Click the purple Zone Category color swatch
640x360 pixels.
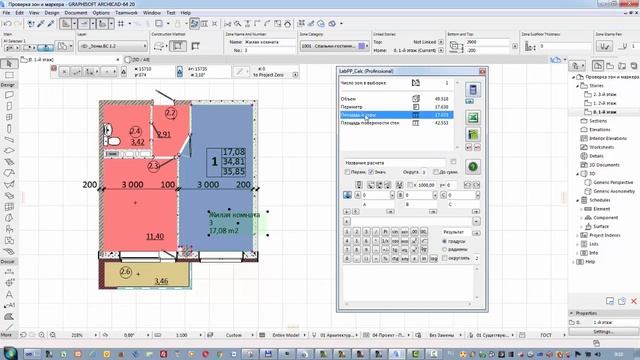pos(361,46)
